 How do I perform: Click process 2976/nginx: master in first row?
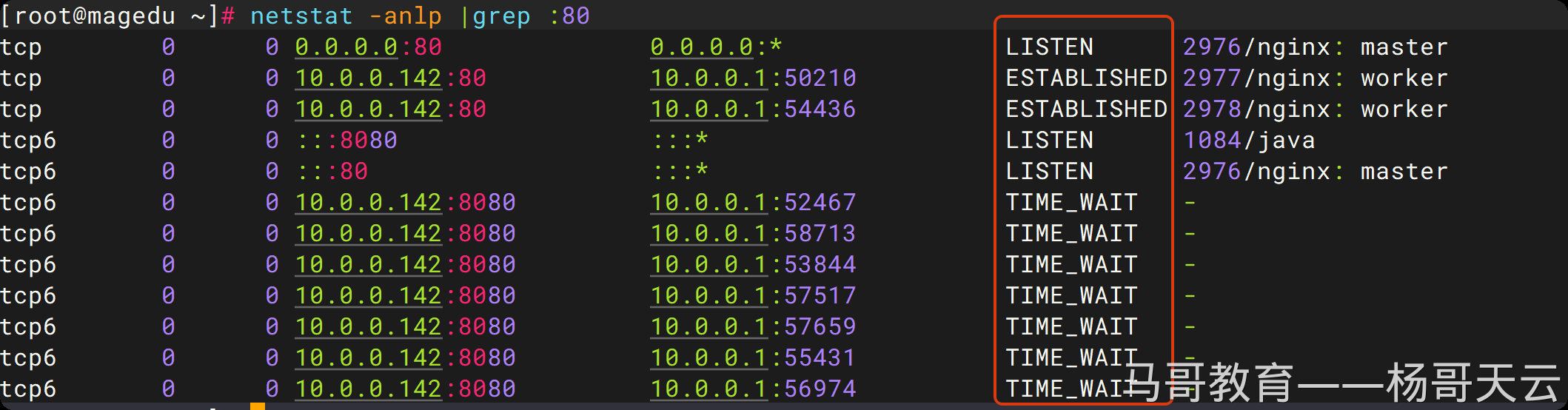[1316, 47]
